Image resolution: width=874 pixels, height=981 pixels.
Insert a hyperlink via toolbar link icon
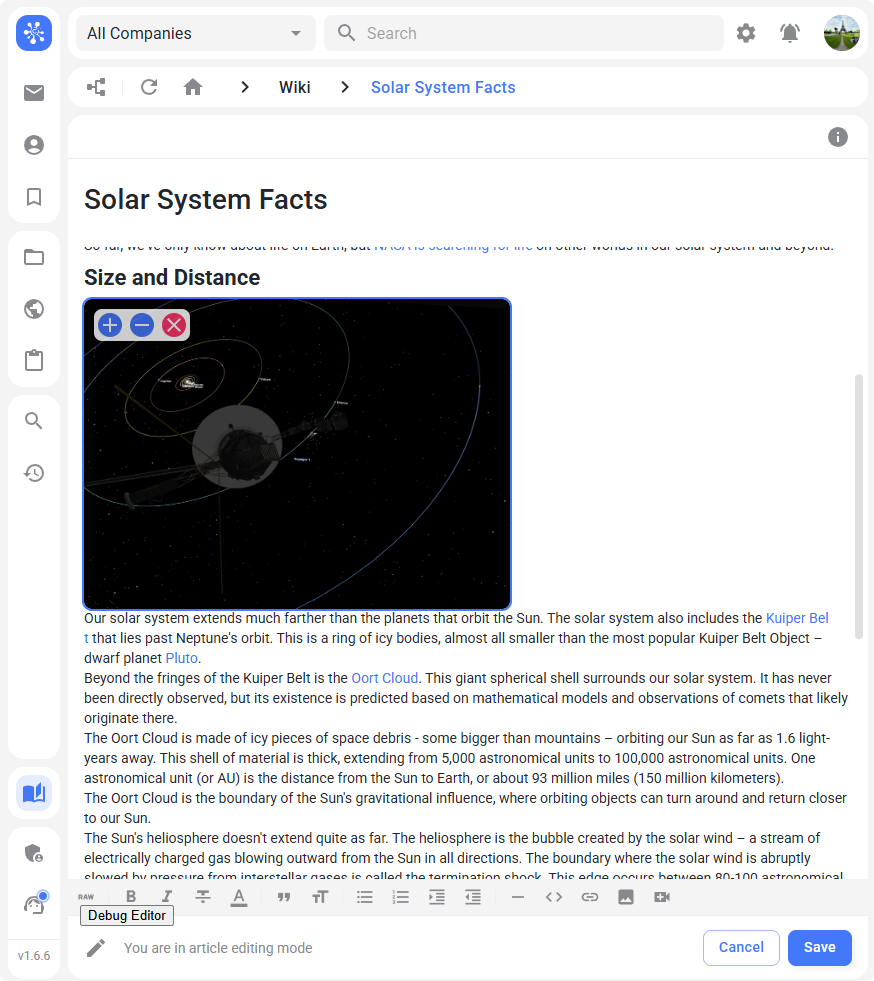tap(590, 897)
